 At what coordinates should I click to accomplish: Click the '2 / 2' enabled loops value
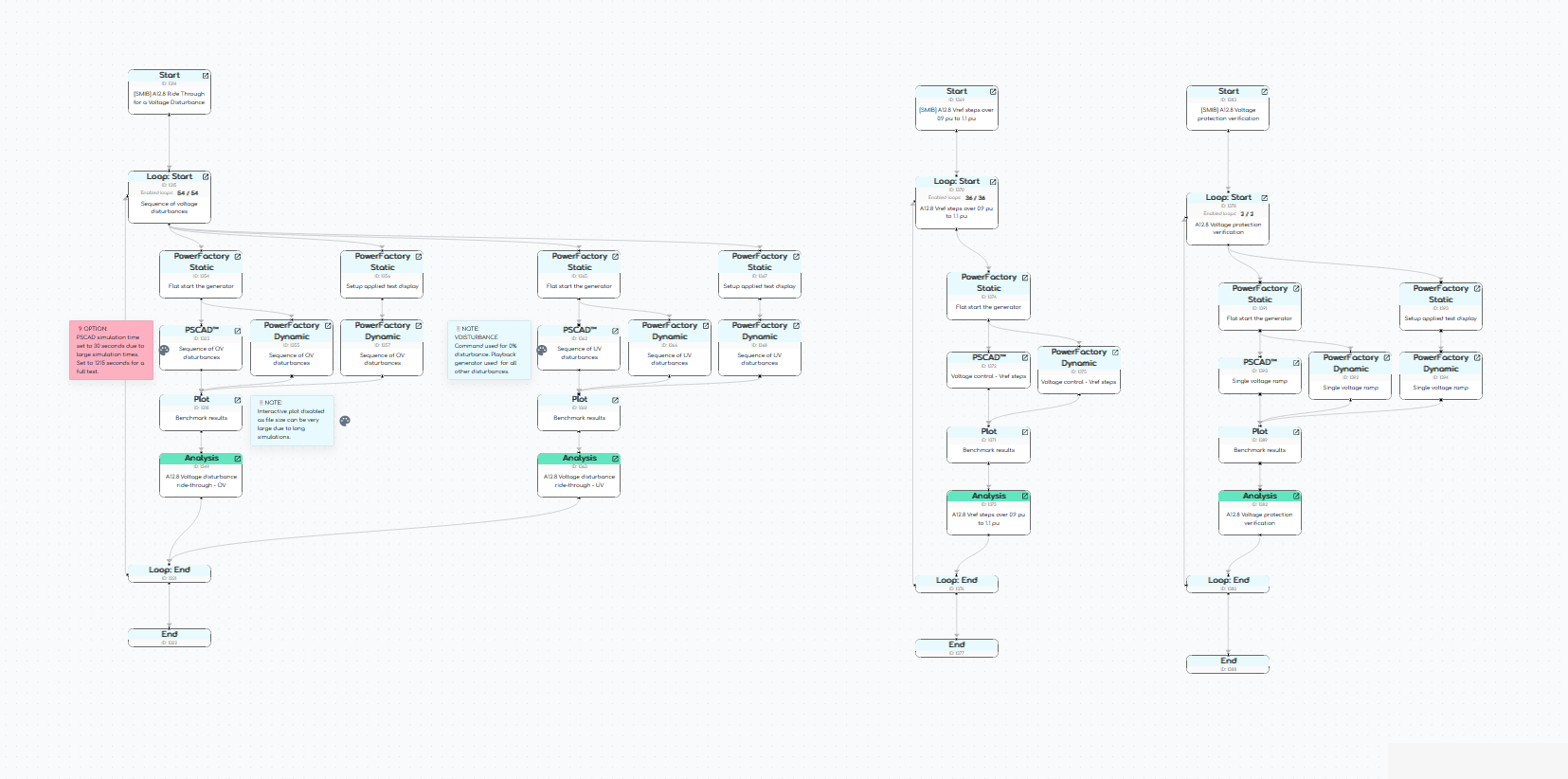point(1247,214)
